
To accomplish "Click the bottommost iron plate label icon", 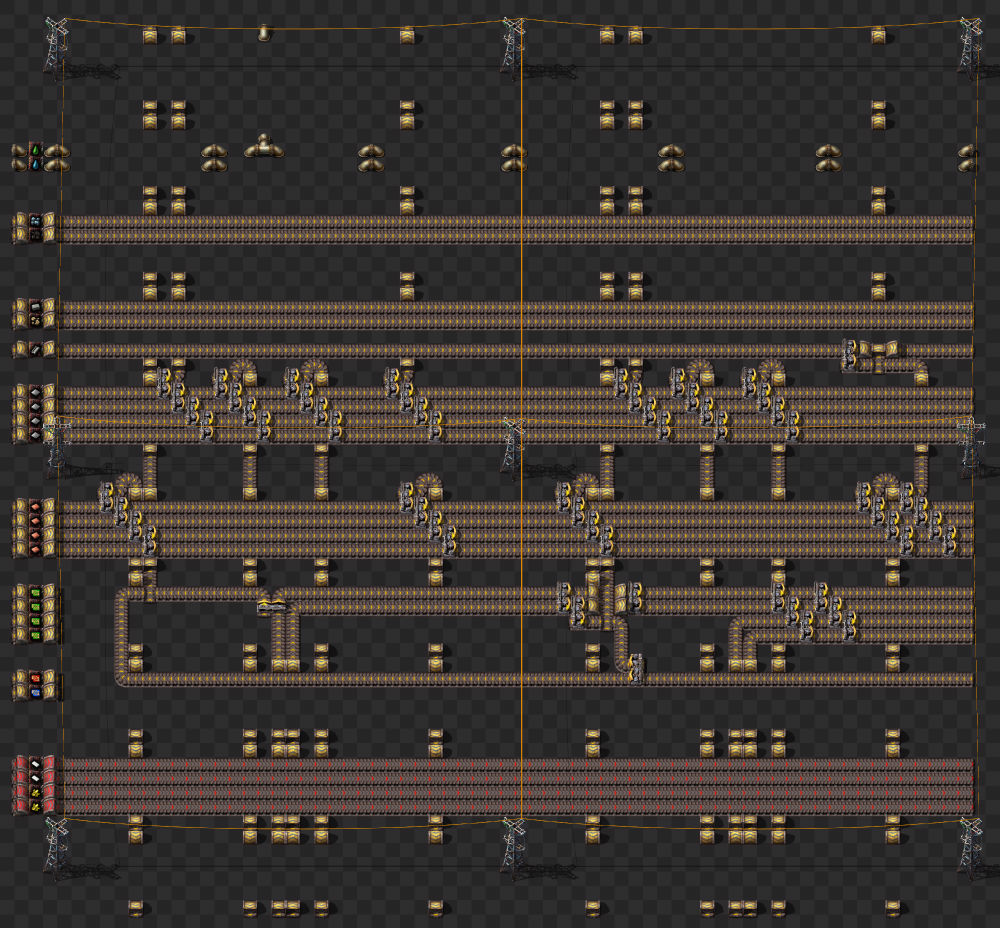I will [x=35, y=435].
